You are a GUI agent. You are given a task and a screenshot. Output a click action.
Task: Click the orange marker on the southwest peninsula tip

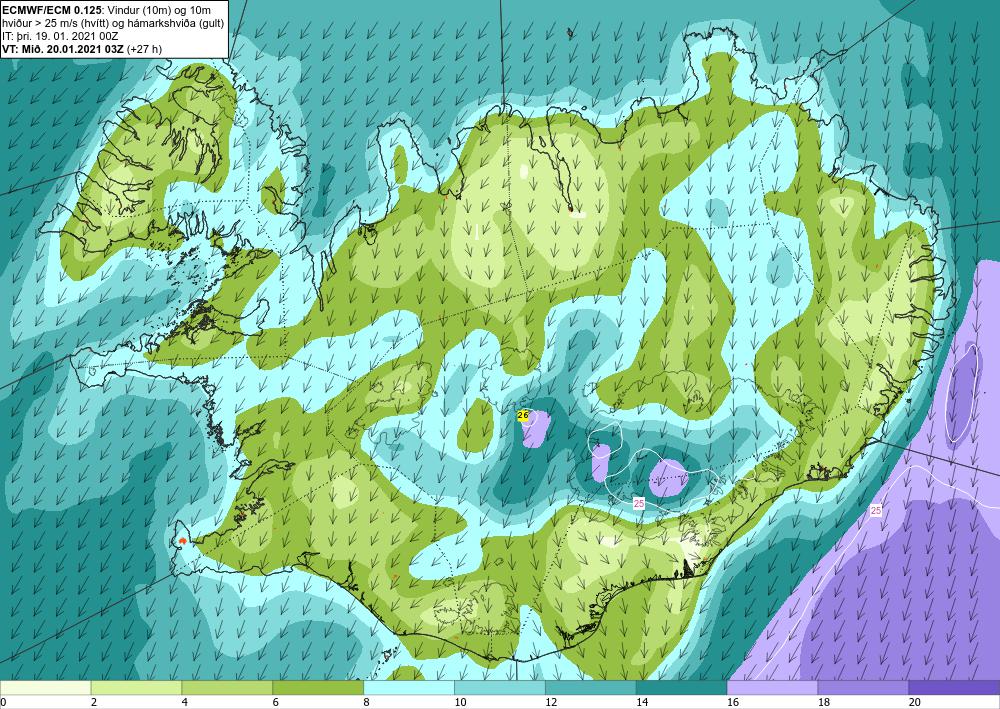[x=183, y=541]
